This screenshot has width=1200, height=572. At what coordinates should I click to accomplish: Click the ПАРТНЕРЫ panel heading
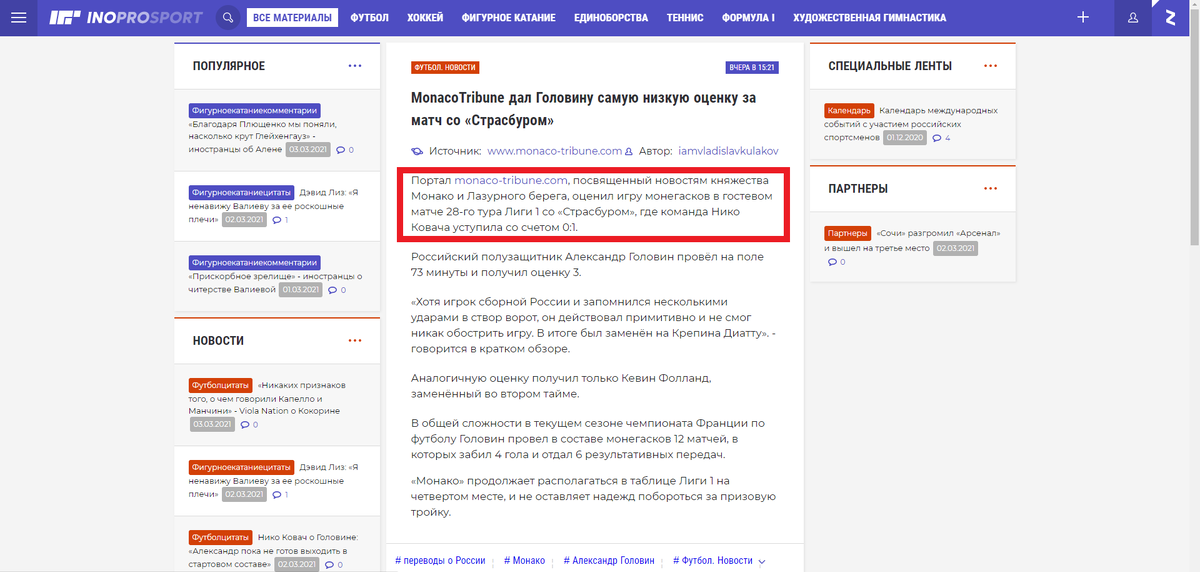point(858,188)
